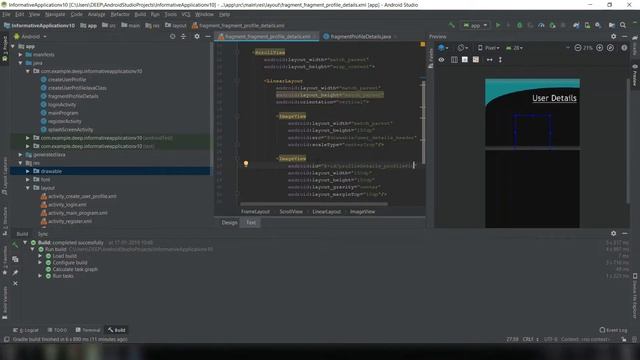Open the Logcat tool window

point(26,330)
